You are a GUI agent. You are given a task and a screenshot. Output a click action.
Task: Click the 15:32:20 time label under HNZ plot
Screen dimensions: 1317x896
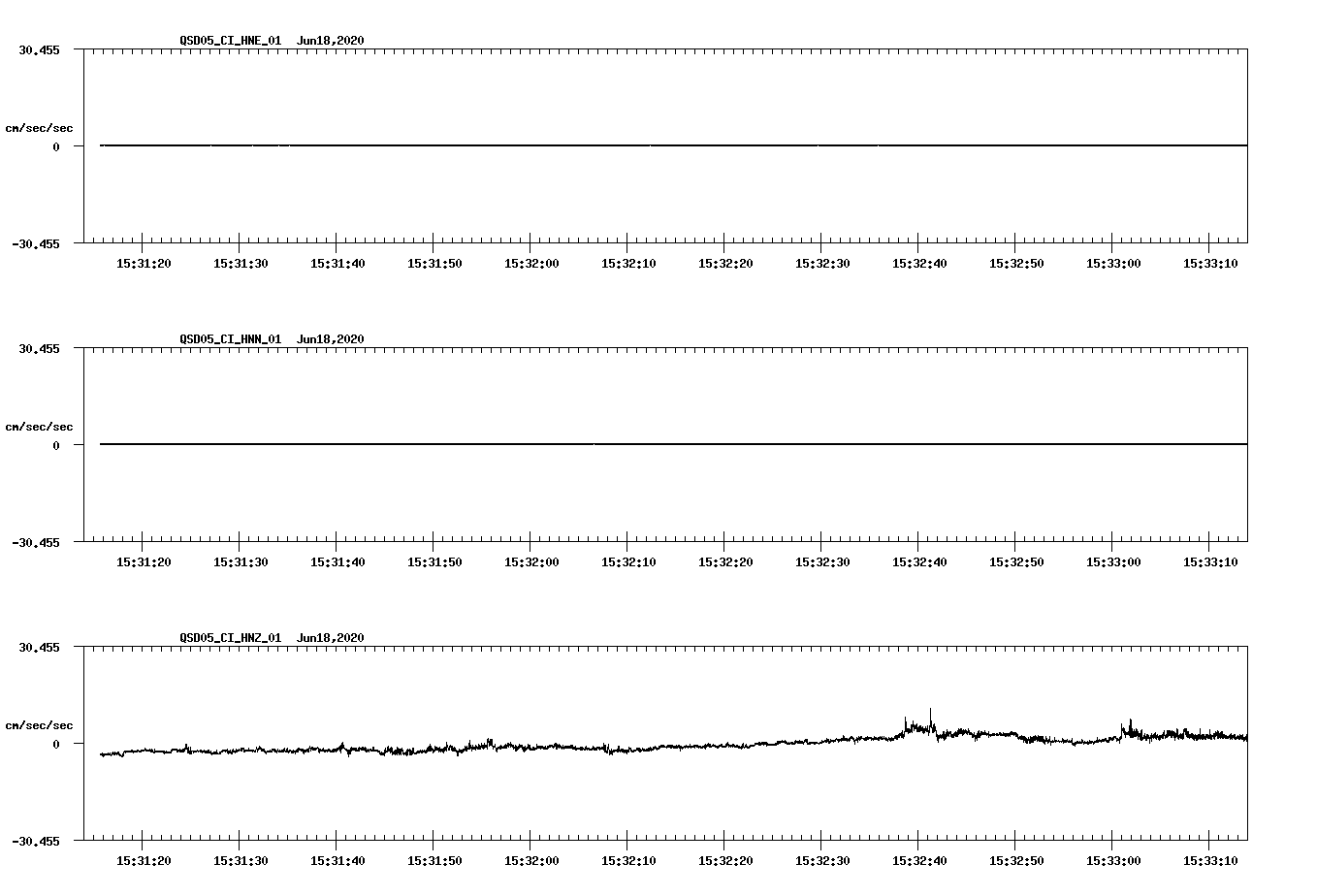pyautogui.click(x=725, y=860)
